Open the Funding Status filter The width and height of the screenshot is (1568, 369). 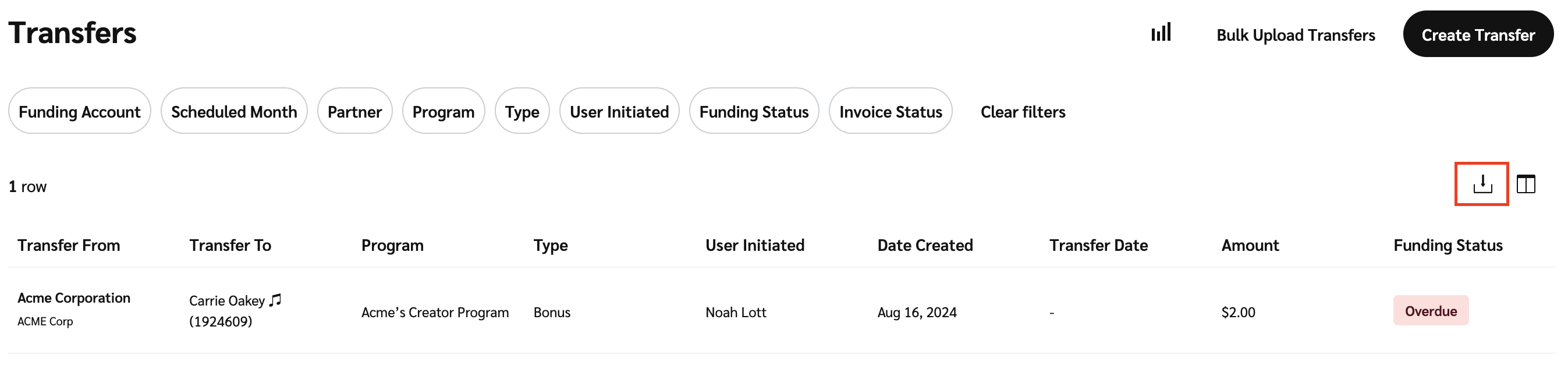pos(754,111)
